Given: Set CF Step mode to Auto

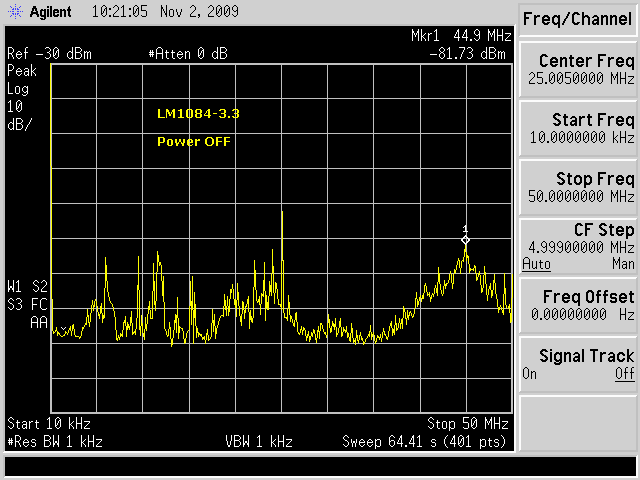Looking at the screenshot, I should point(536,264).
